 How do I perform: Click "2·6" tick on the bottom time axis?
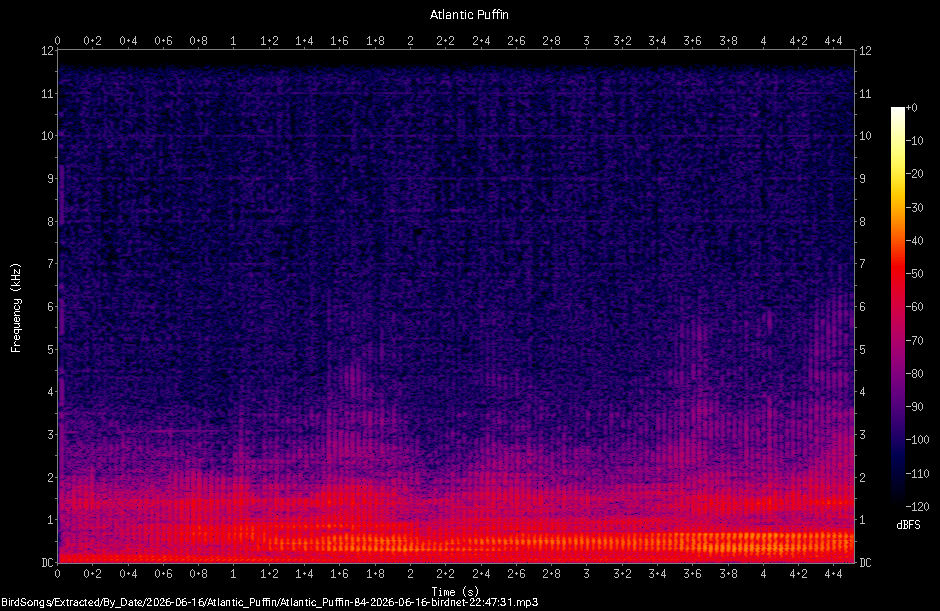[x=516, y=574]
